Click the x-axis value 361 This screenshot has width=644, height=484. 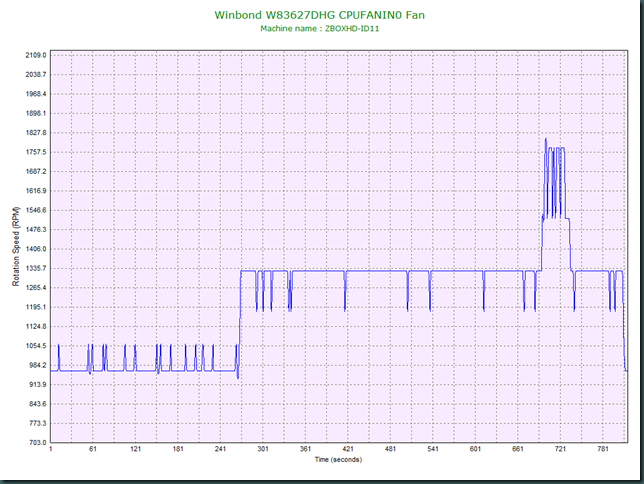click(305, 449)
